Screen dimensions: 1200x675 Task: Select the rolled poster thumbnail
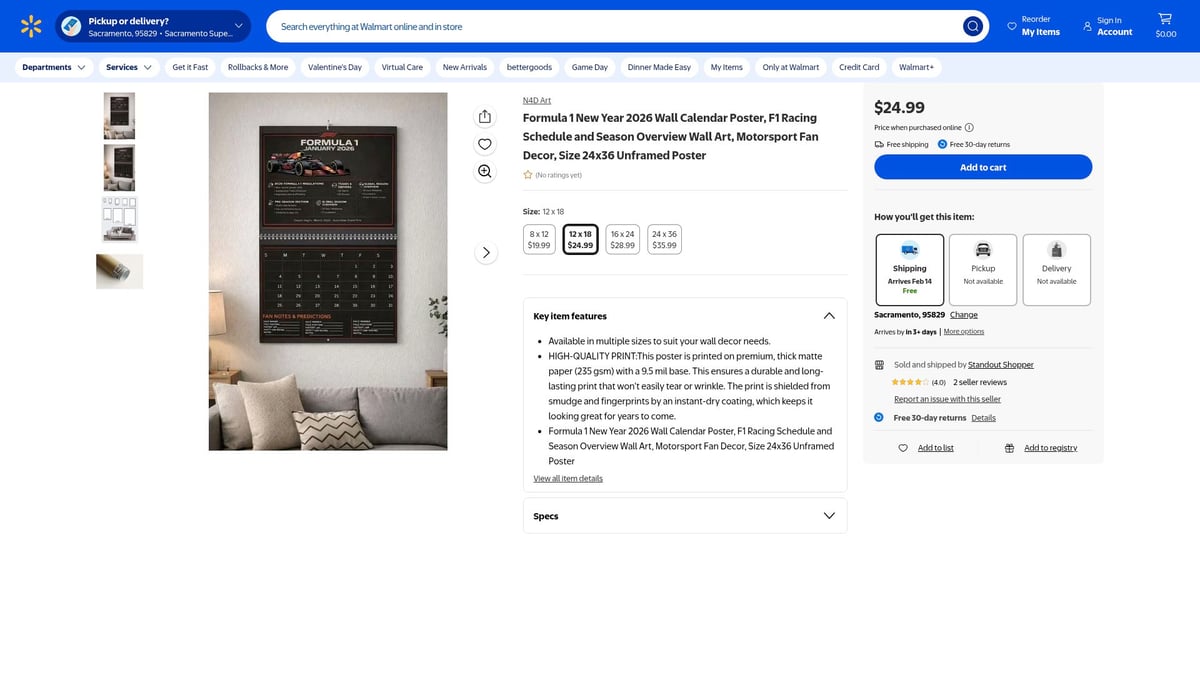119,271
